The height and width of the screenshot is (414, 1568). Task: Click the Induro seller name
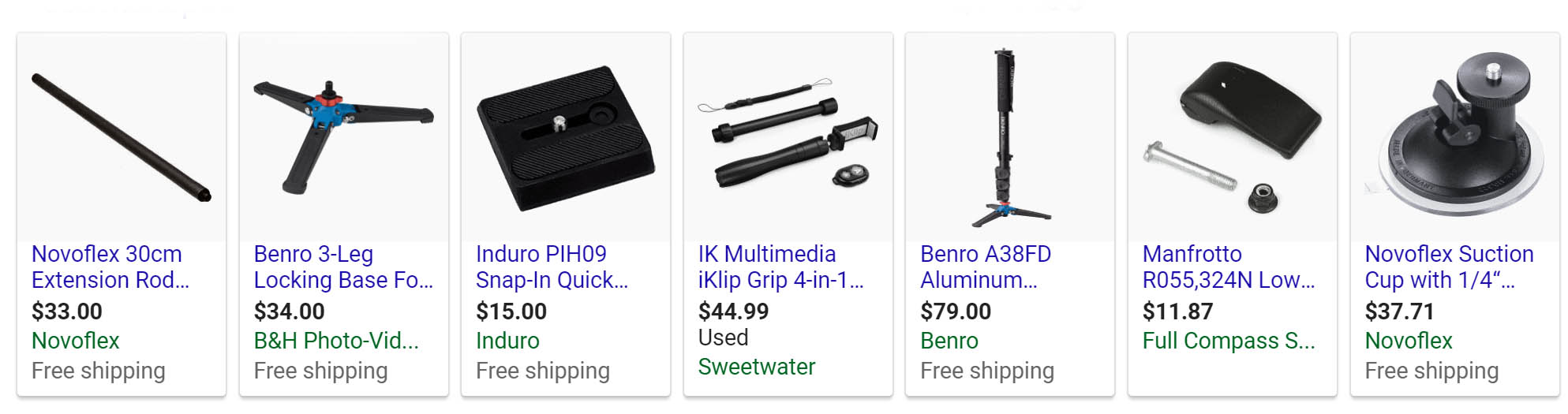click(507, 341)
